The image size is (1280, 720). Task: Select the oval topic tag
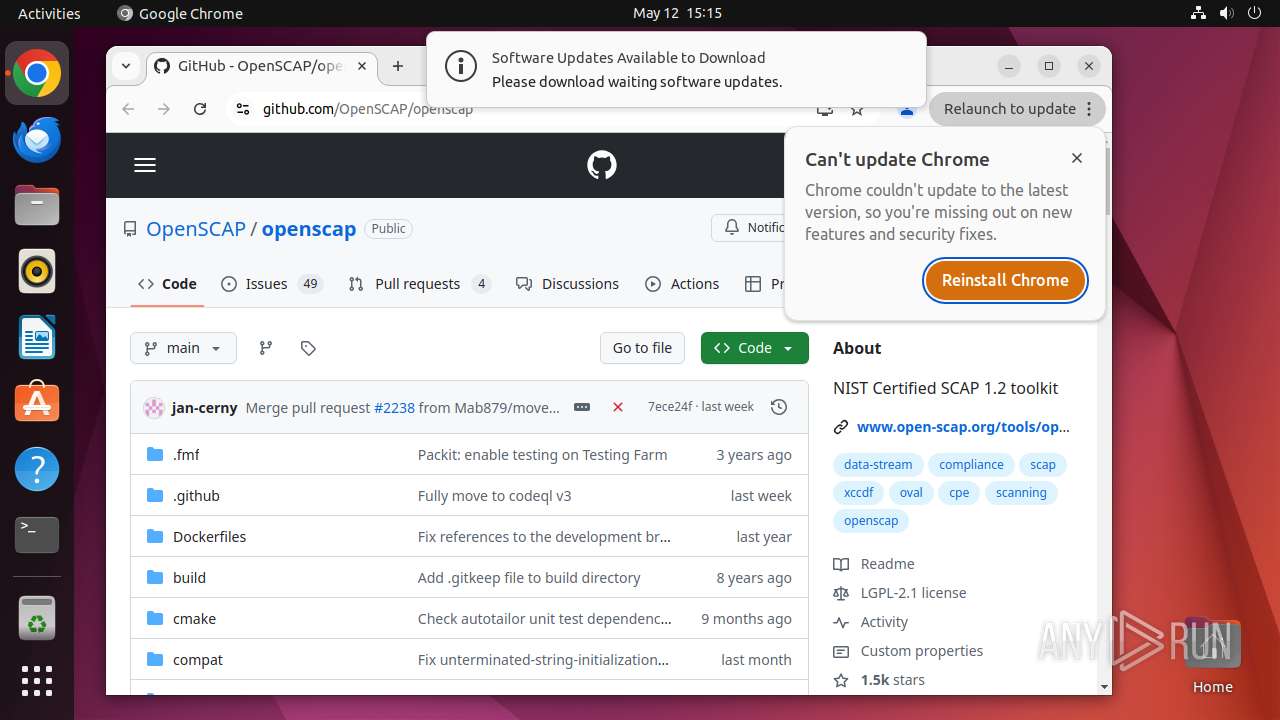pyautogui.click(x=911, y=493)
